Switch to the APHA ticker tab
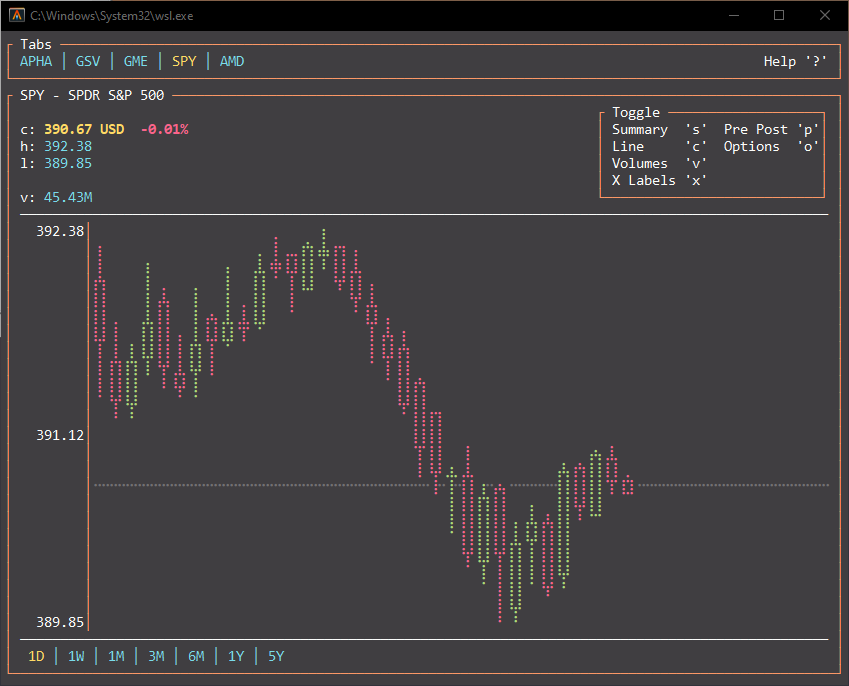Screen dimensions: 849x686 click(x=36, y=61)
